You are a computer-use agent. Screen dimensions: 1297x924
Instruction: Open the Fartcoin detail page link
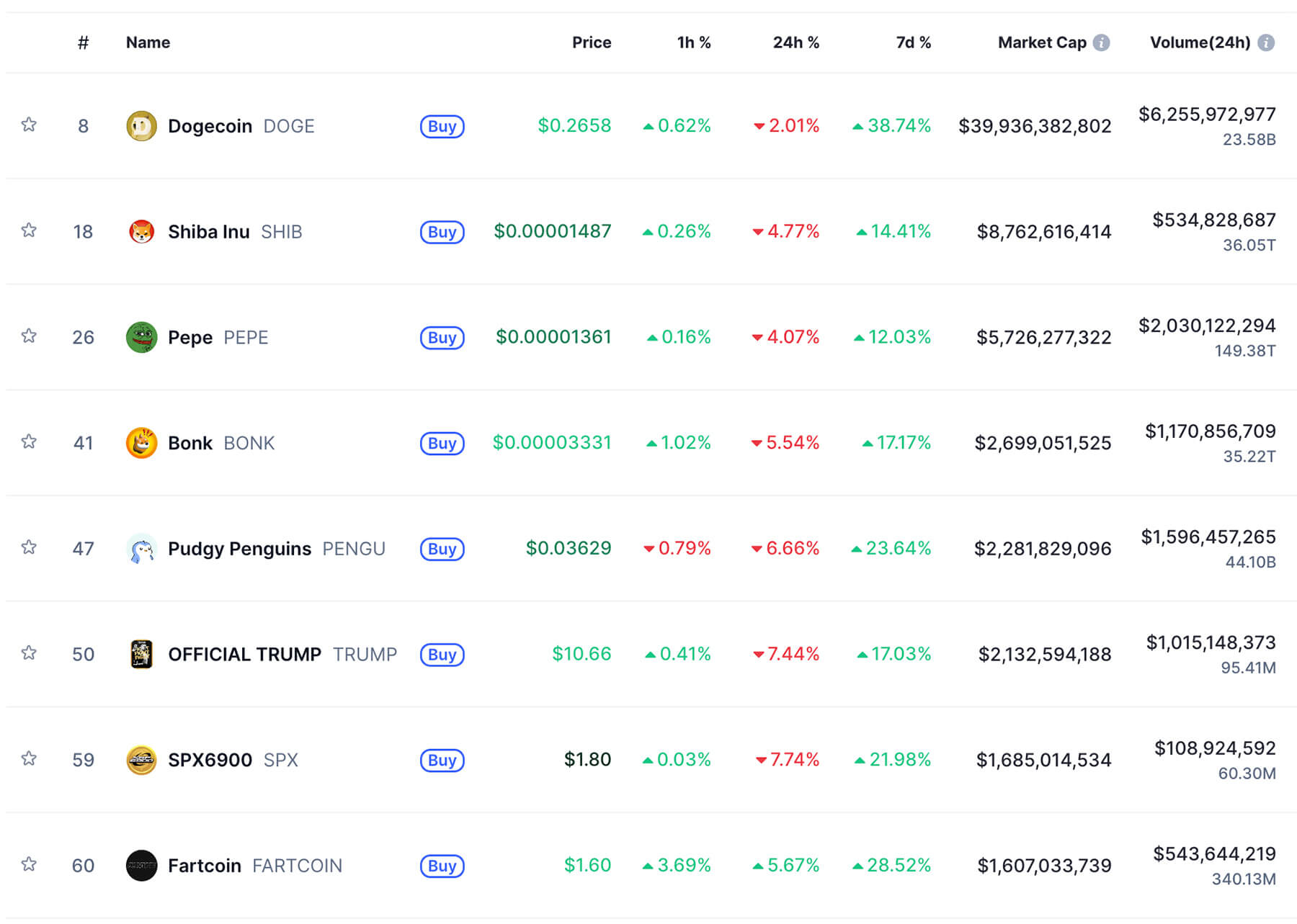coord(204,865)
